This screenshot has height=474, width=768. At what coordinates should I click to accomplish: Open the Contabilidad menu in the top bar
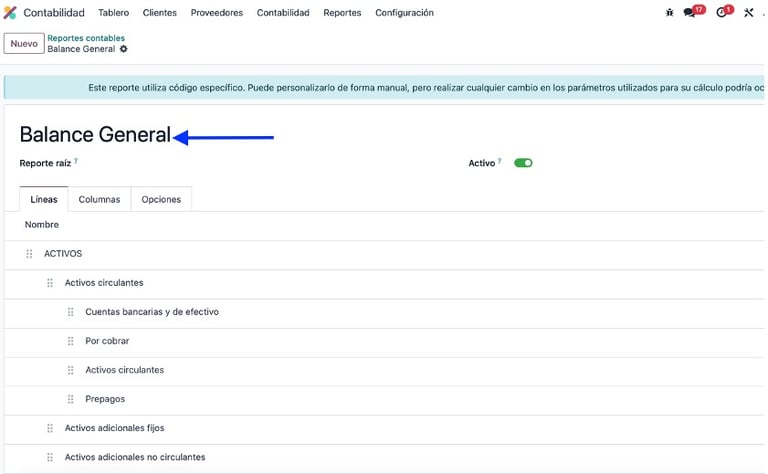(x=283, y=13)
